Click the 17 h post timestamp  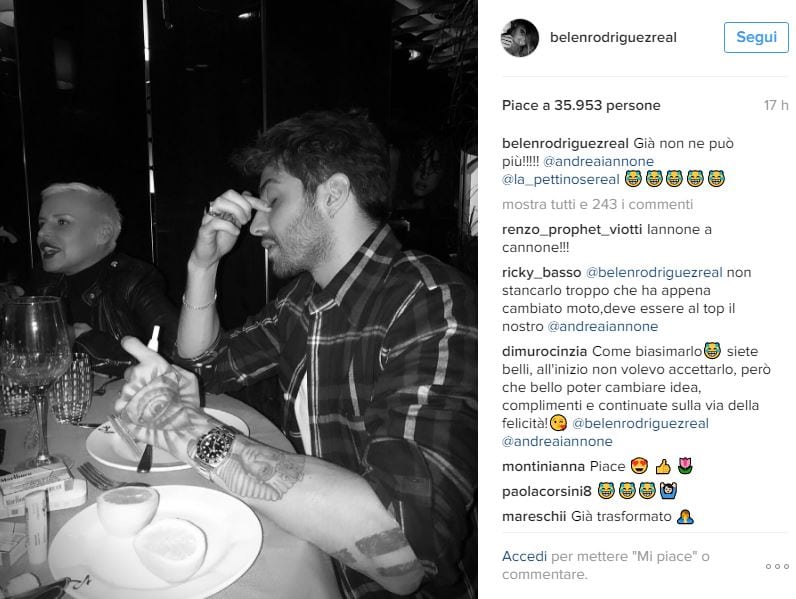776,106
